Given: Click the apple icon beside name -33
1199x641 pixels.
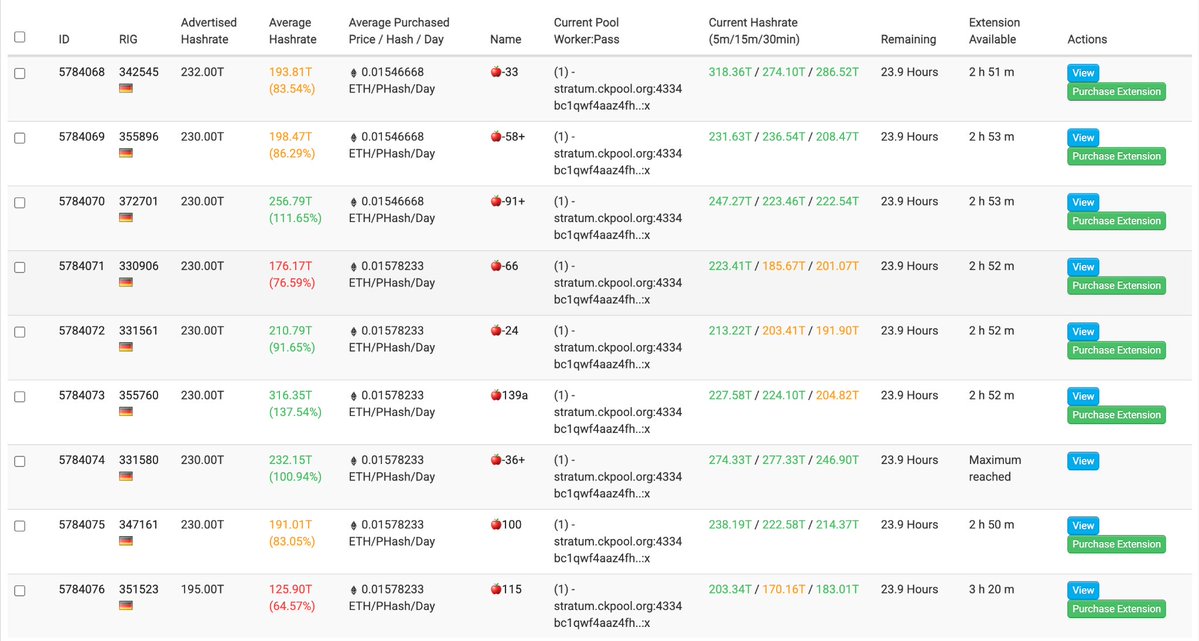Looking at the screenshot, I should tap(496, 72).
